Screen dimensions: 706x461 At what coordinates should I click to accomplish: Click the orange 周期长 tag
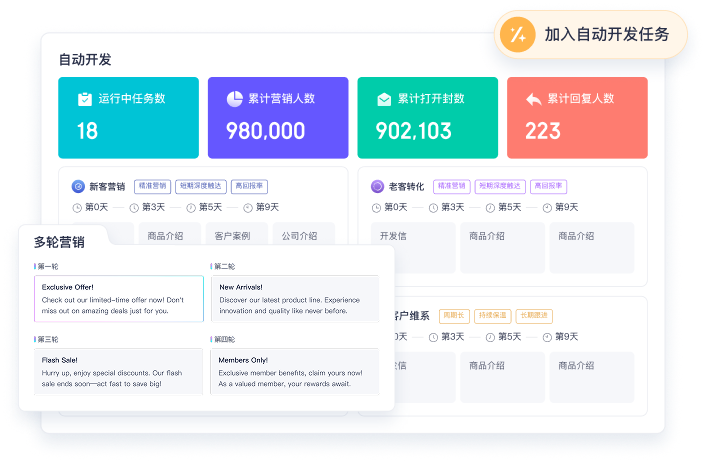[454, 316]
